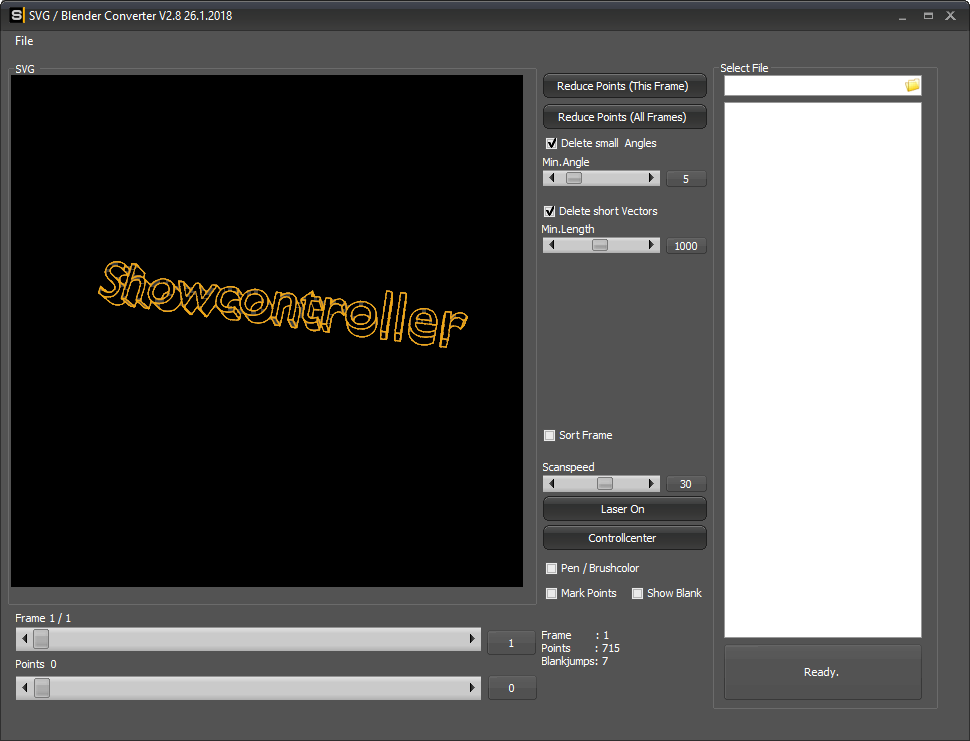Click left arrow of Frame slider
This screenshot has height=741, width=970.
[x=24, y=639]
